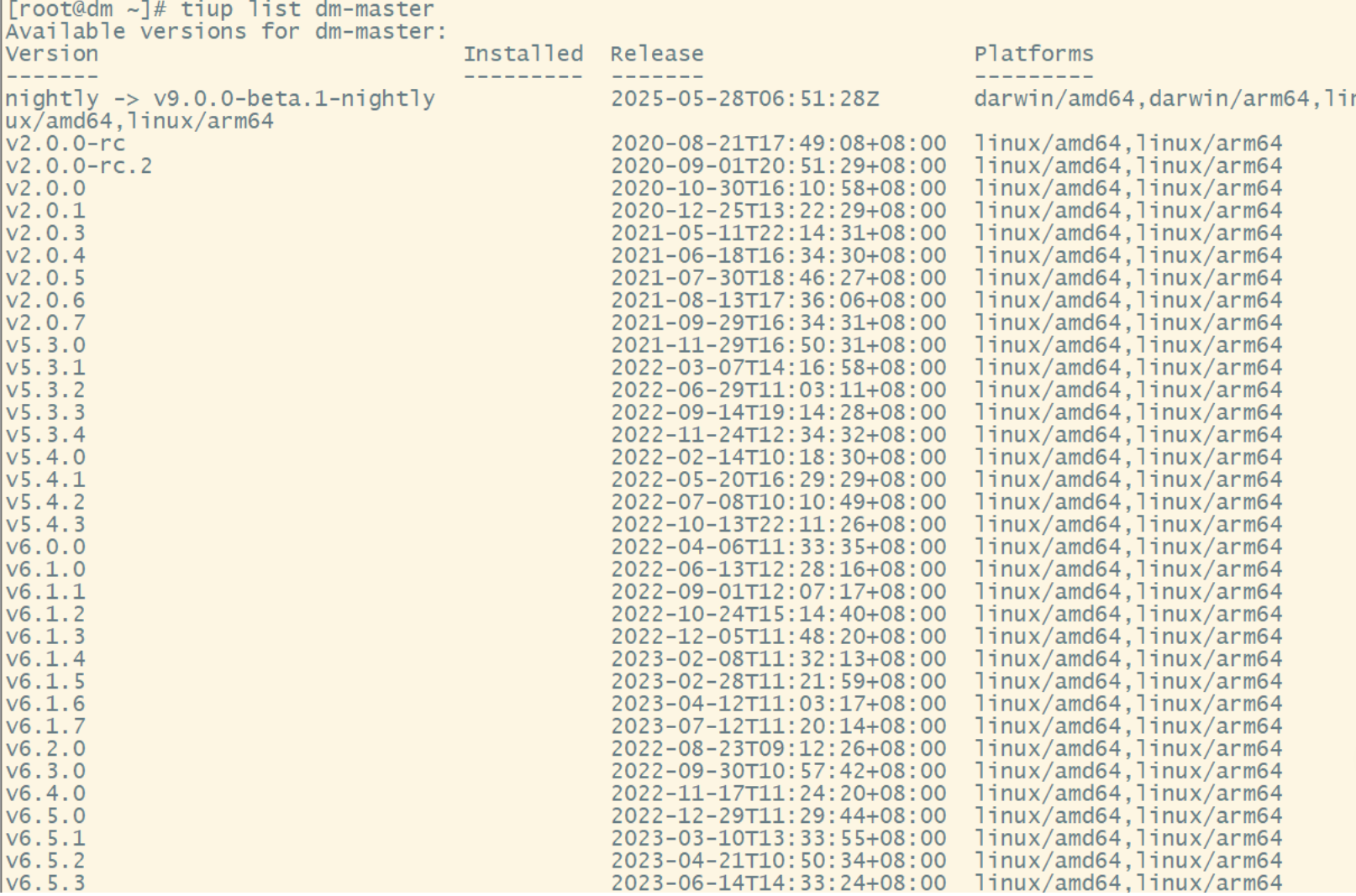
Task: Click version v6.1.7 in the list
Action: point(45,726)
